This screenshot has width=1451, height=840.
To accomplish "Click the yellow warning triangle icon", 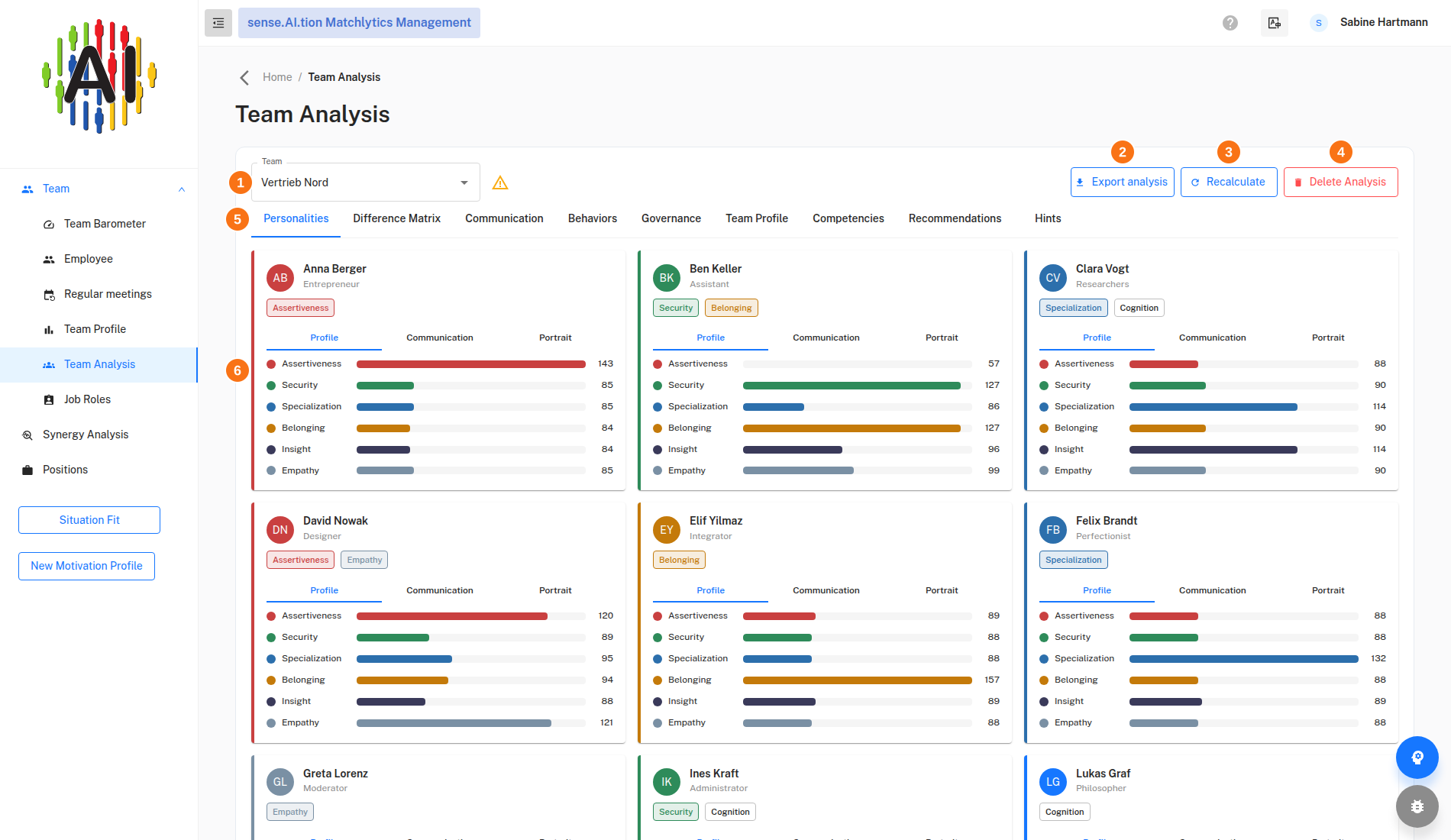I will coord(500,183).
